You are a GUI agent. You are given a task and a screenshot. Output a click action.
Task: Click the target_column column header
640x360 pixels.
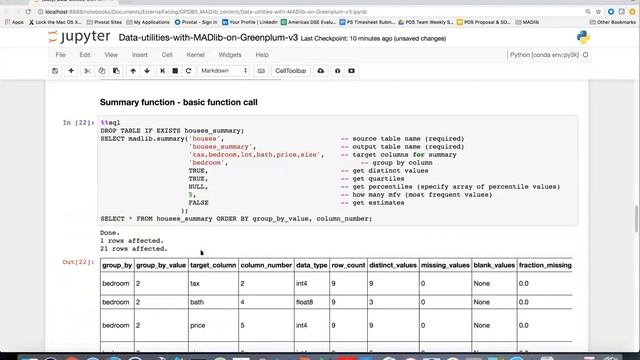[213, 265]
